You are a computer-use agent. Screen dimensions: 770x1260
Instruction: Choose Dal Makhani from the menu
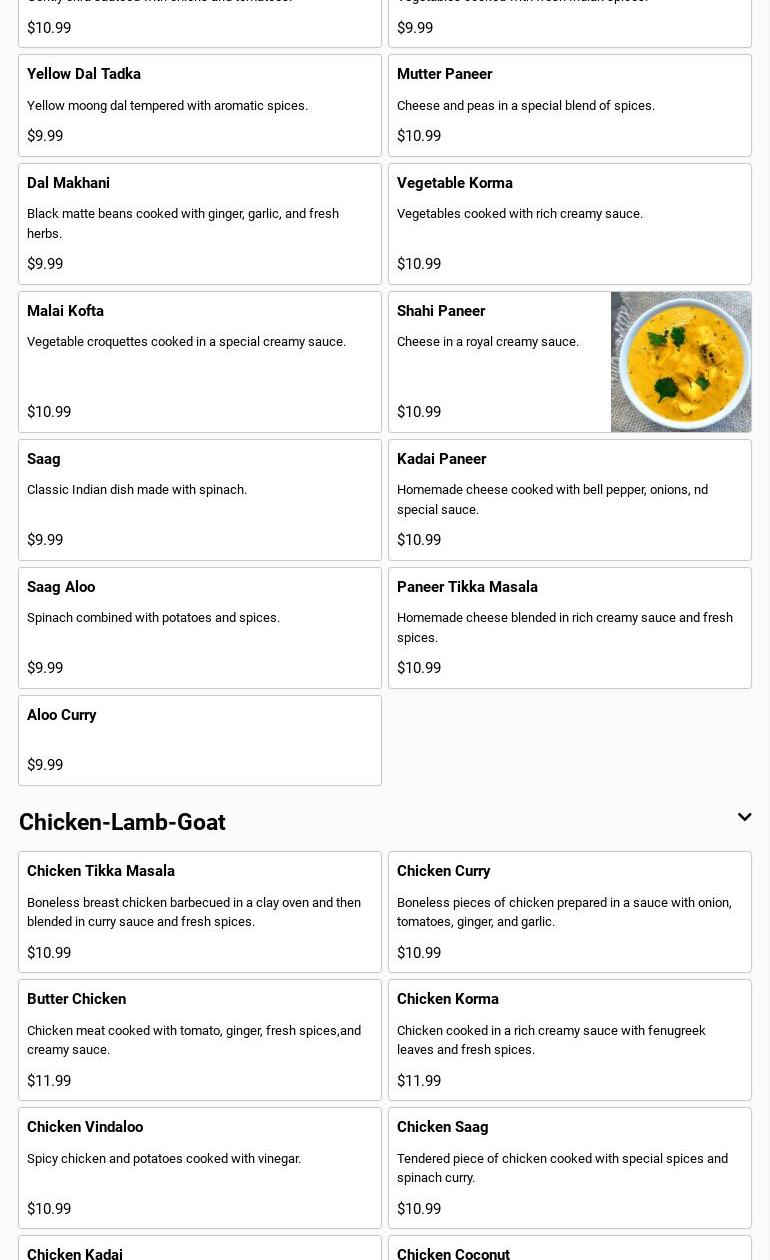pyautogui.click(x=199, y=223)
